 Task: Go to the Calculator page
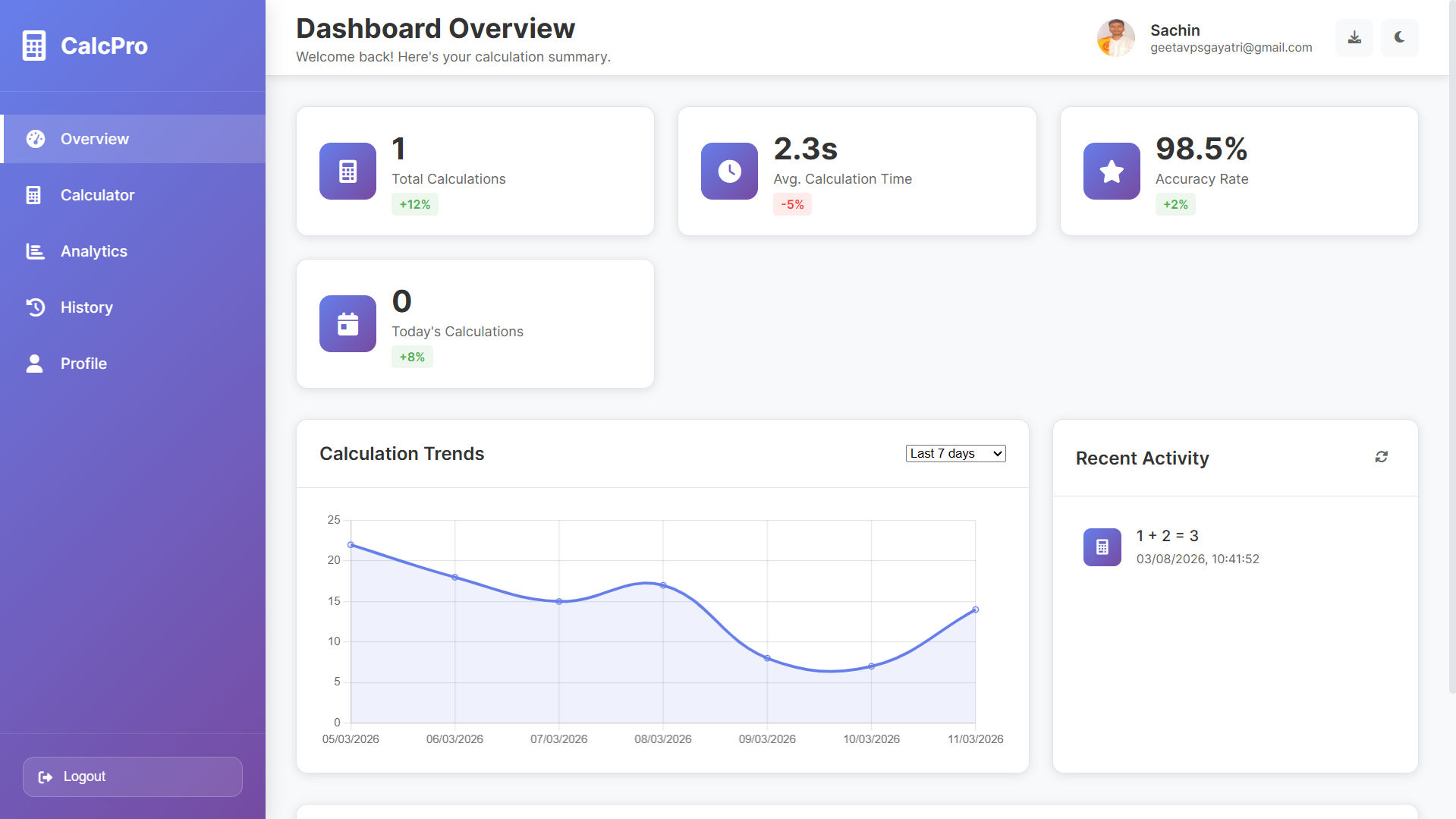tap(97, 195)
